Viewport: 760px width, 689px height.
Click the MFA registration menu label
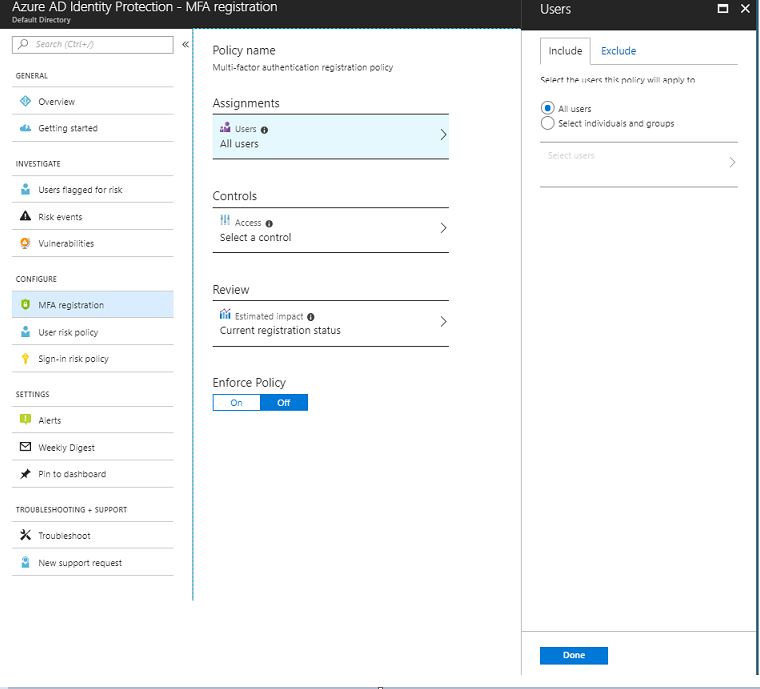[x=71, y=305]
